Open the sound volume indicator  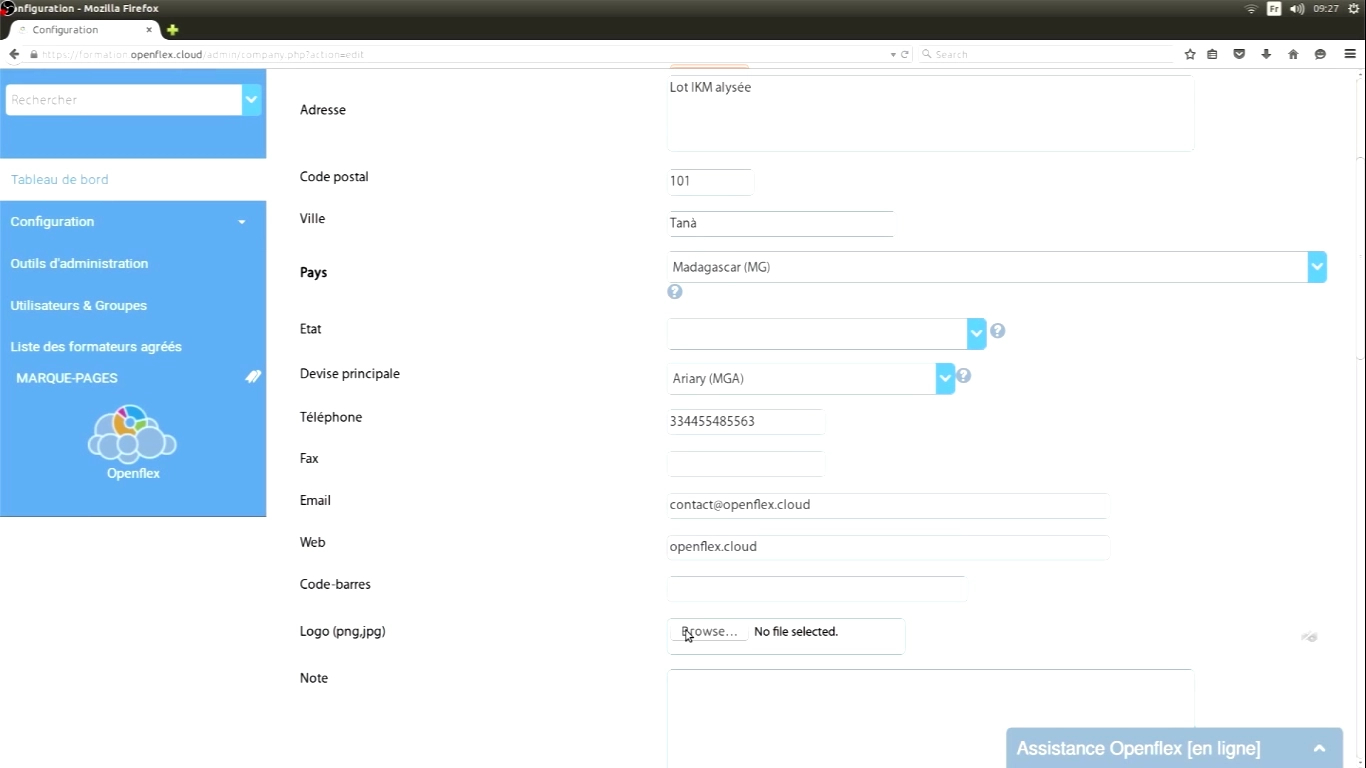[x=1297, y=9]
